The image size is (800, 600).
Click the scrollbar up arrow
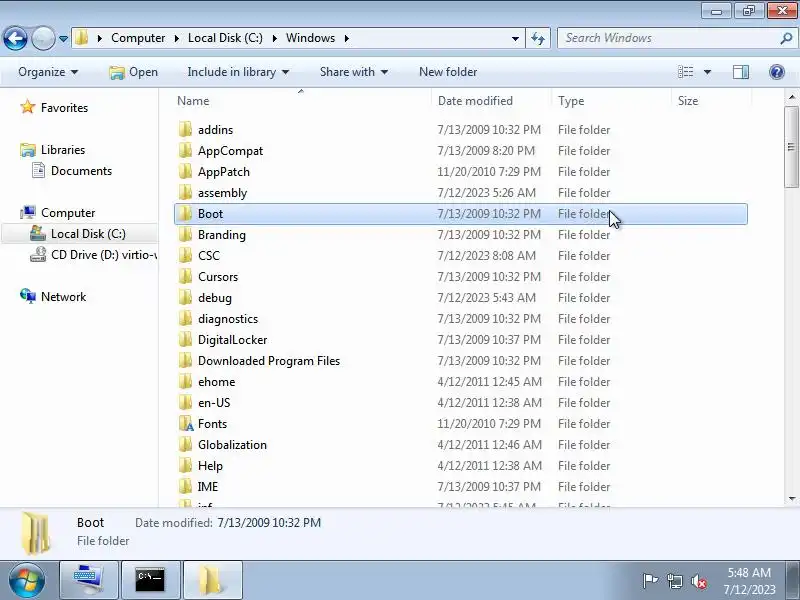tap(791, 96)
